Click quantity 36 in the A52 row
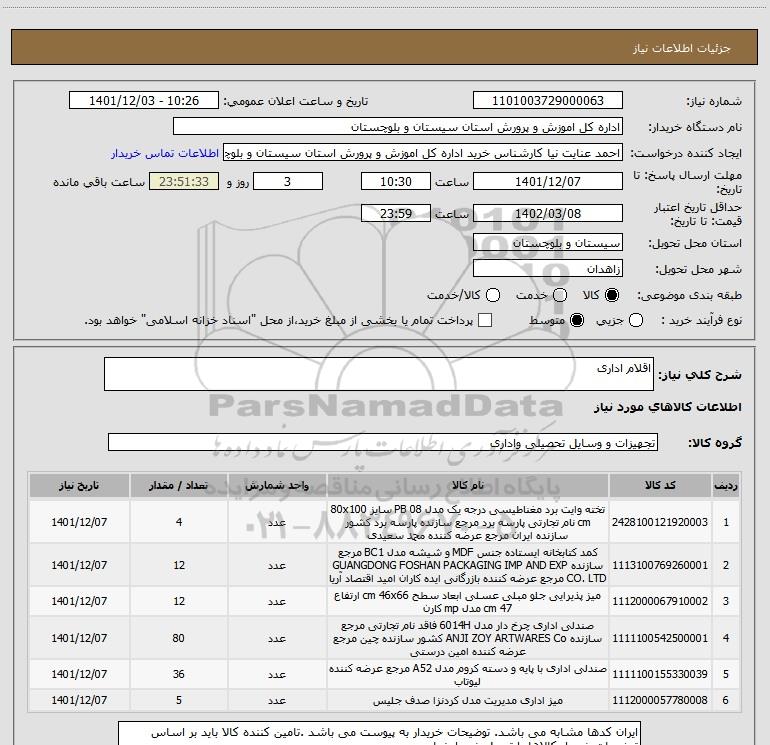 click(179, 674)
